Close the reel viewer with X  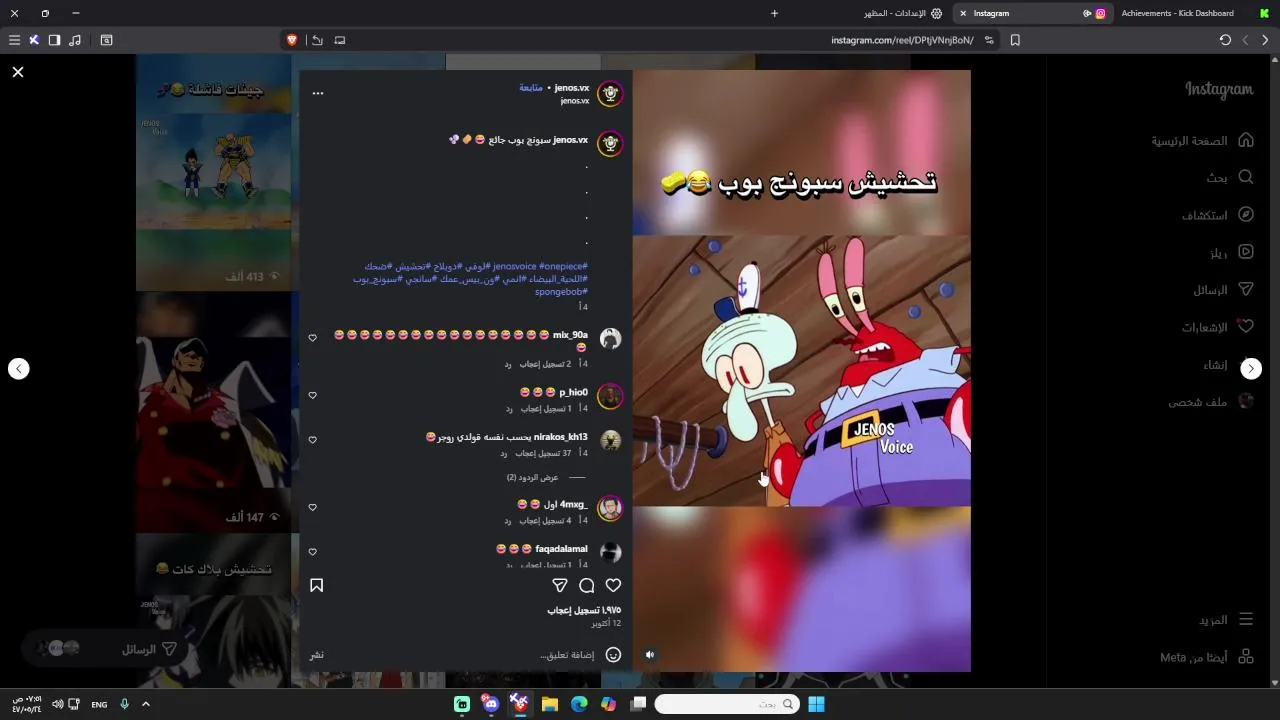point(18,72)
